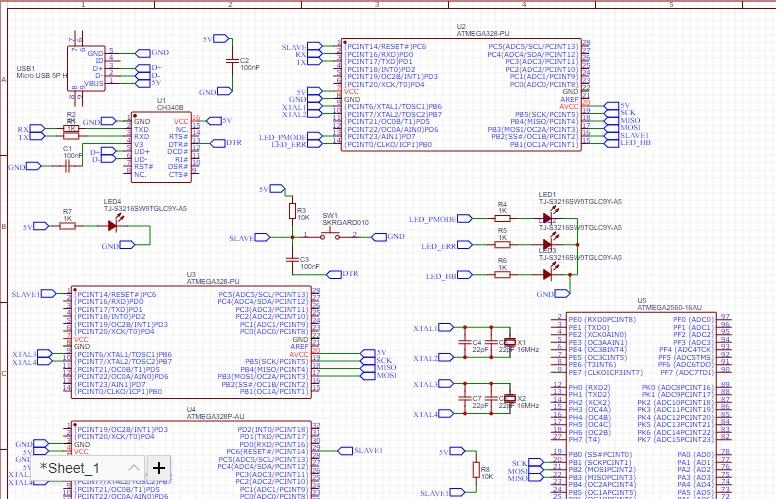
Task: Click the 5V net port above C2
Action: [x=221, y=38]
